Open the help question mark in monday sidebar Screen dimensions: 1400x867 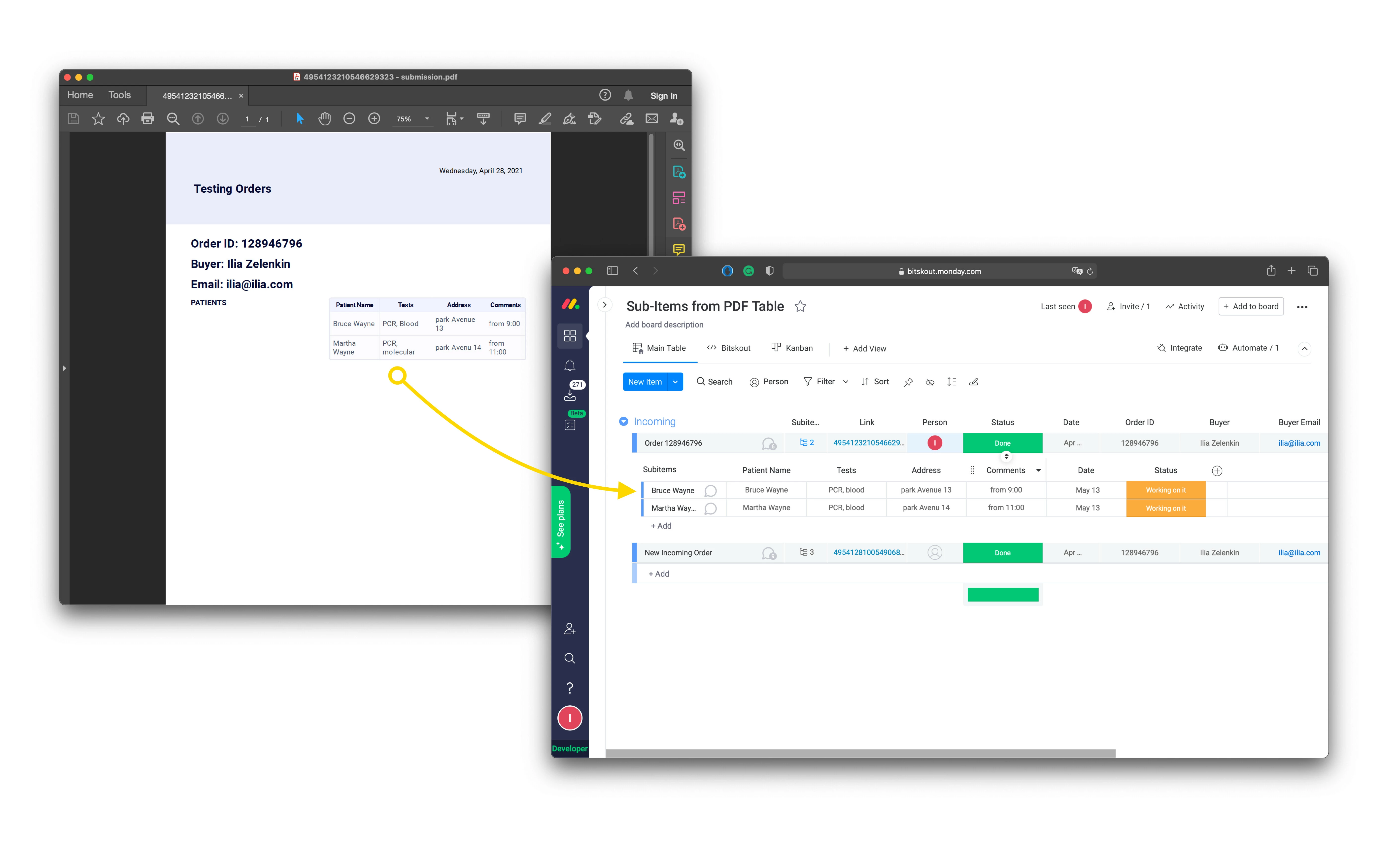pos(569,687)
